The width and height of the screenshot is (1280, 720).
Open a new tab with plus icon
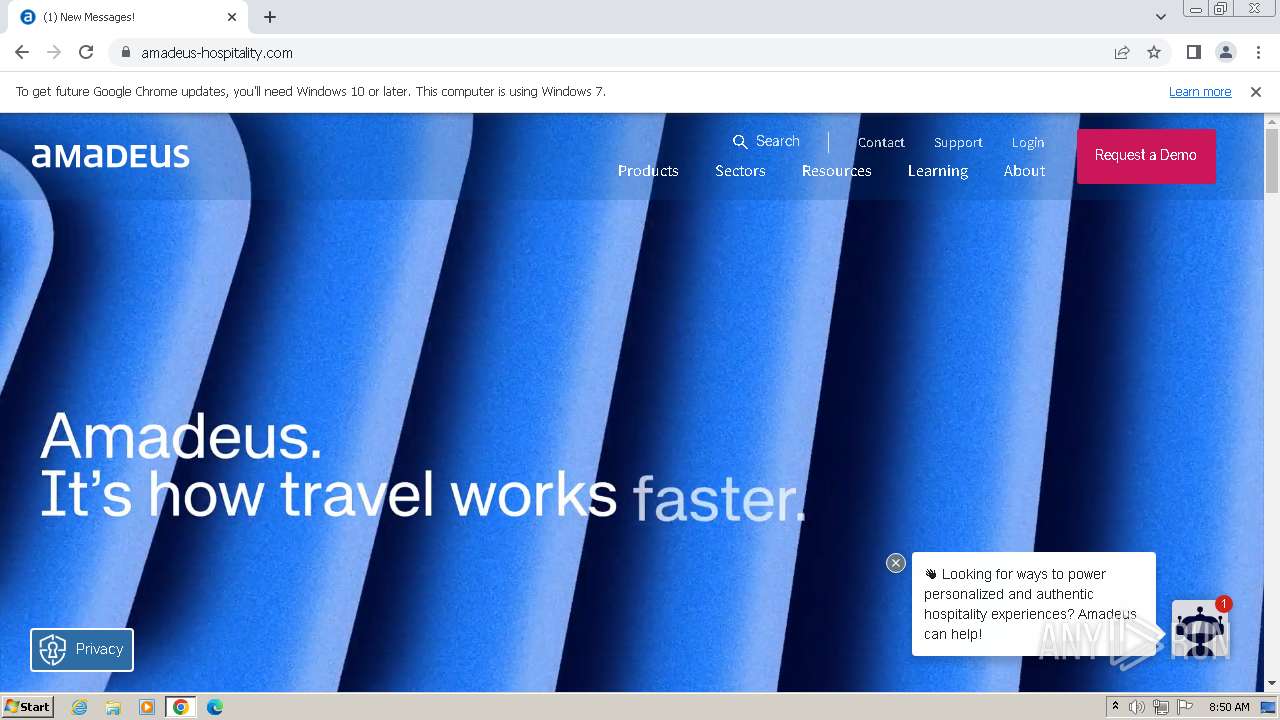coord(270,17)
